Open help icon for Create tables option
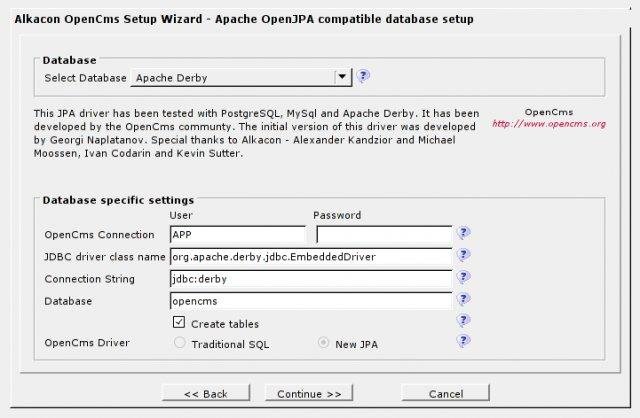This screenshot has width=640, height=418. [x=463, y=320]
